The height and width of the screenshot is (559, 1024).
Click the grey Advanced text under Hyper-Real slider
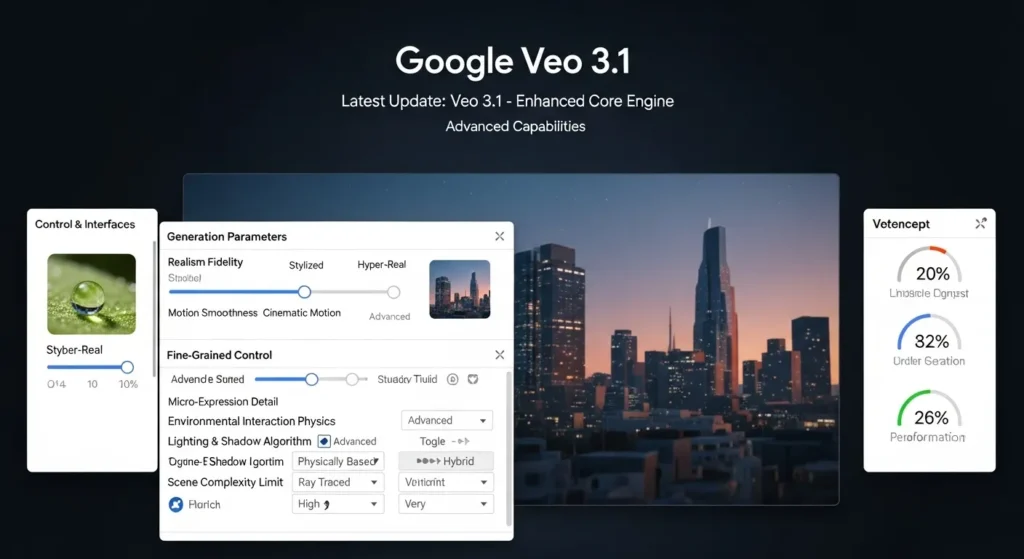point(389,316)
